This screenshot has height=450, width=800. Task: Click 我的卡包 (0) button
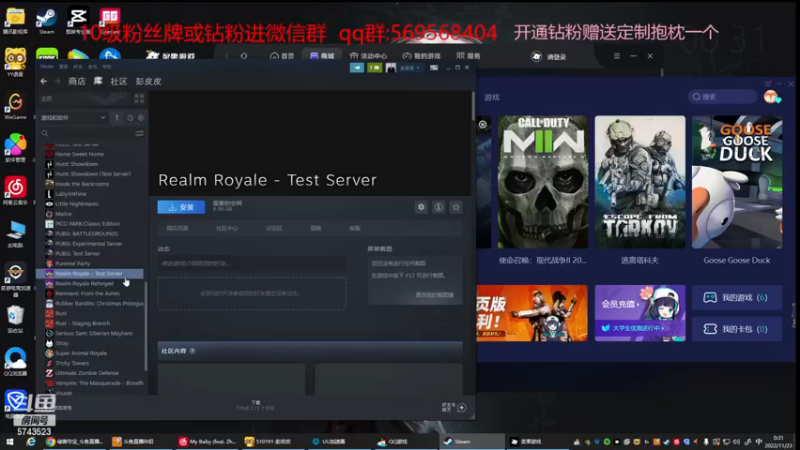[737, 329]
